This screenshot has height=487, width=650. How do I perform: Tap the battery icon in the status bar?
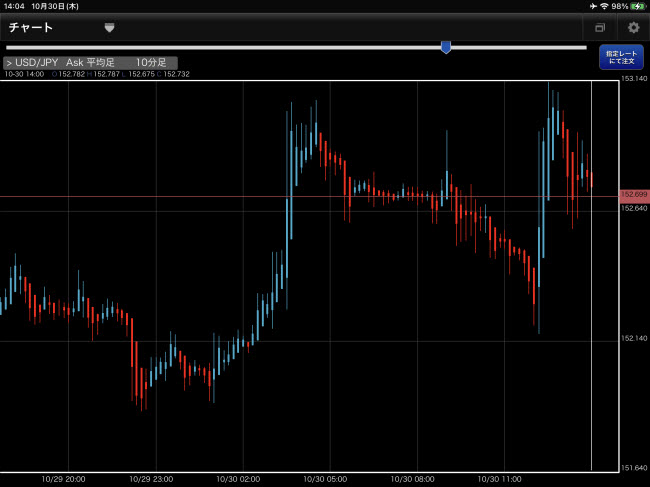pyautogui.click(x=637, y=6)
